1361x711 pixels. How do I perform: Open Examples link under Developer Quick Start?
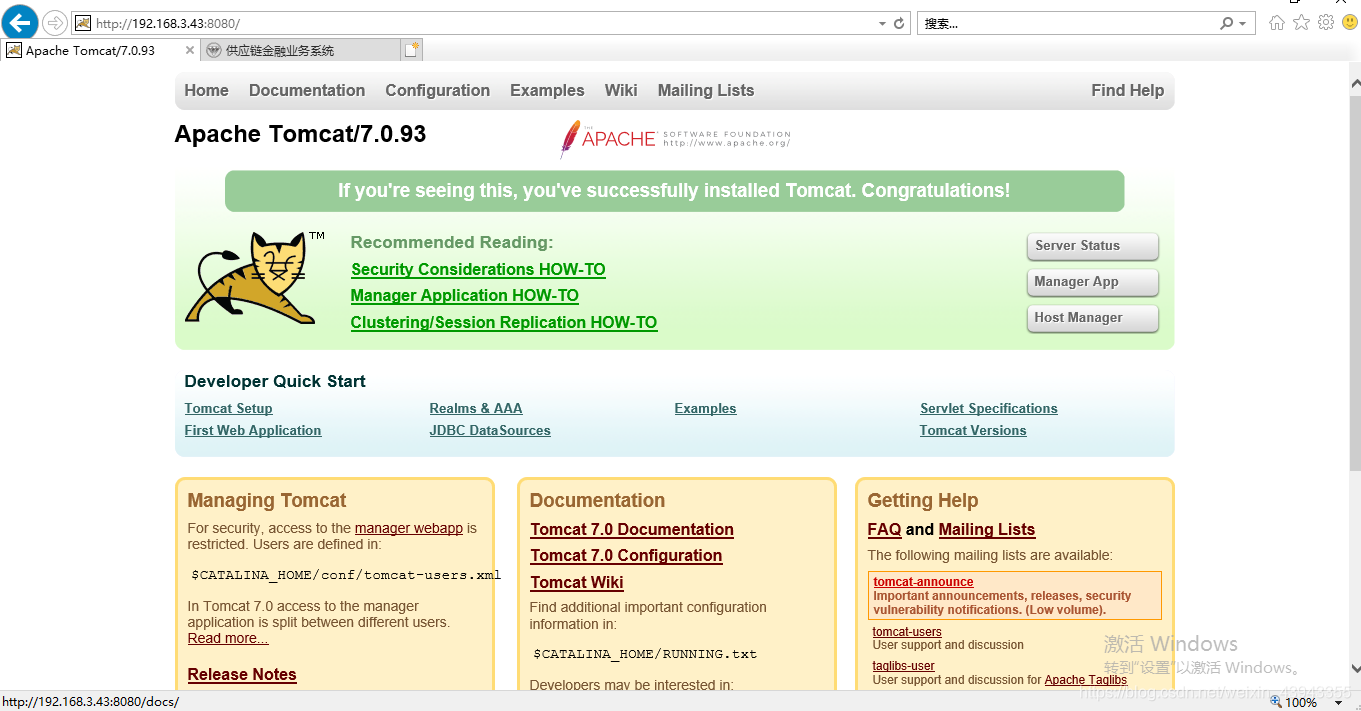point(705,408)
